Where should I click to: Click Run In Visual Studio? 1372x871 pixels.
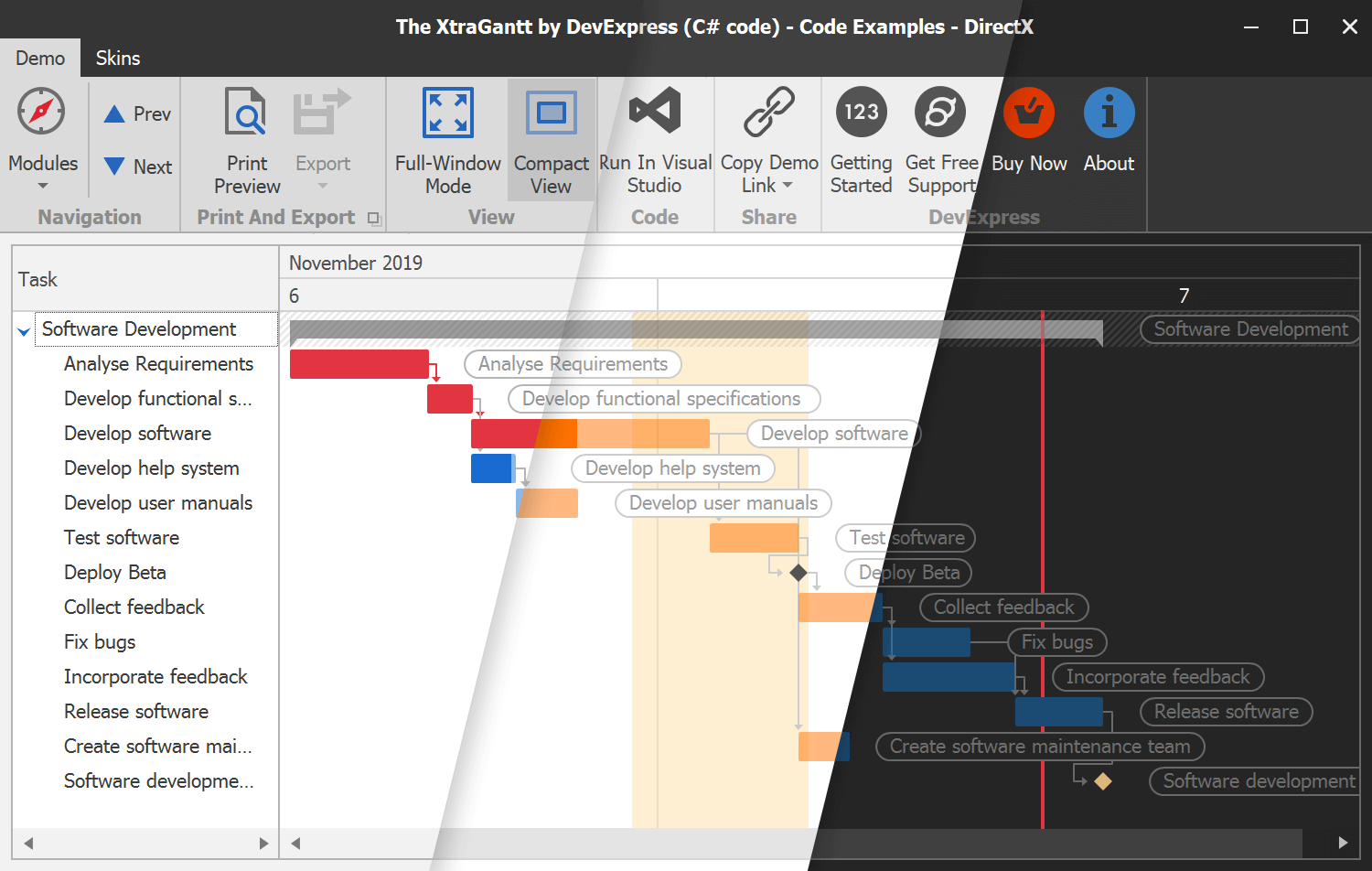point(655,112)
